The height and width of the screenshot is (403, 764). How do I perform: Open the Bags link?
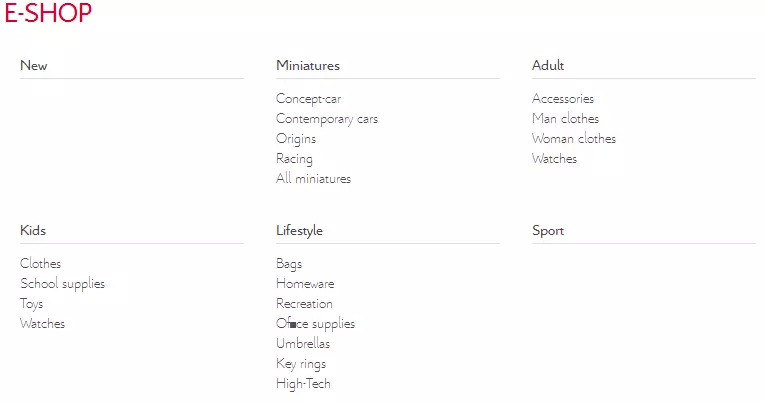(x=289, y=264)
